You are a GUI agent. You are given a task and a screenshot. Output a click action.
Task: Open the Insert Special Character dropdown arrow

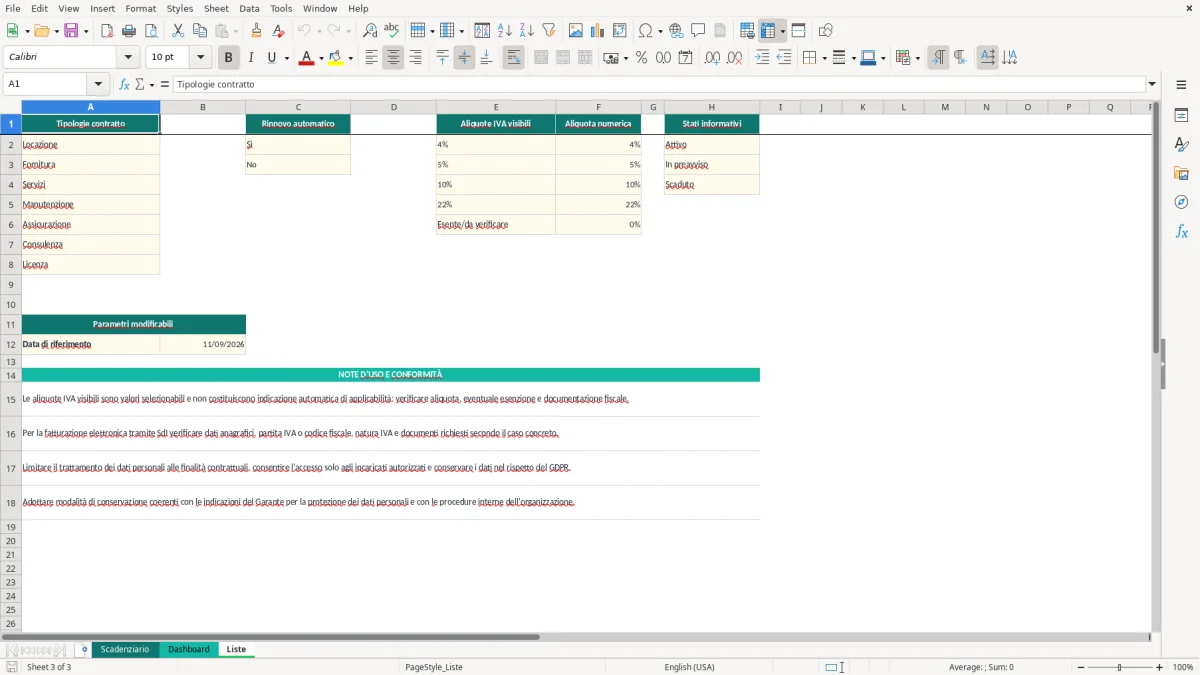660,30
